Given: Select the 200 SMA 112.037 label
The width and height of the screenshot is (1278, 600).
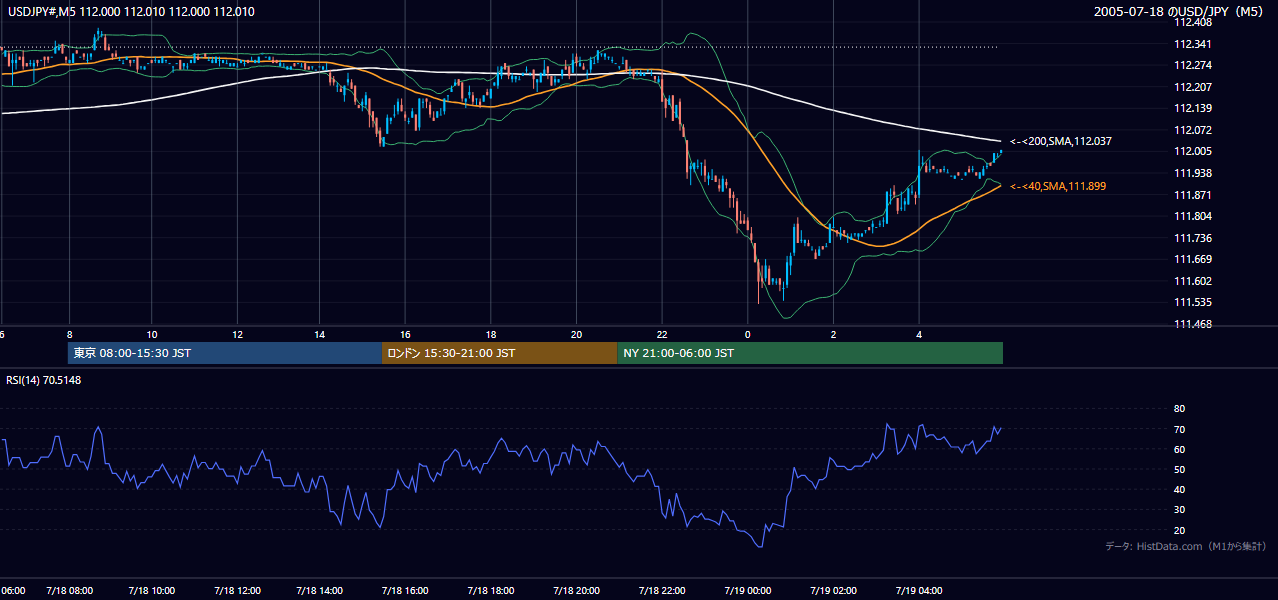Looking at the screenshot, I should pyautogui.click(x=1061, y=142).
